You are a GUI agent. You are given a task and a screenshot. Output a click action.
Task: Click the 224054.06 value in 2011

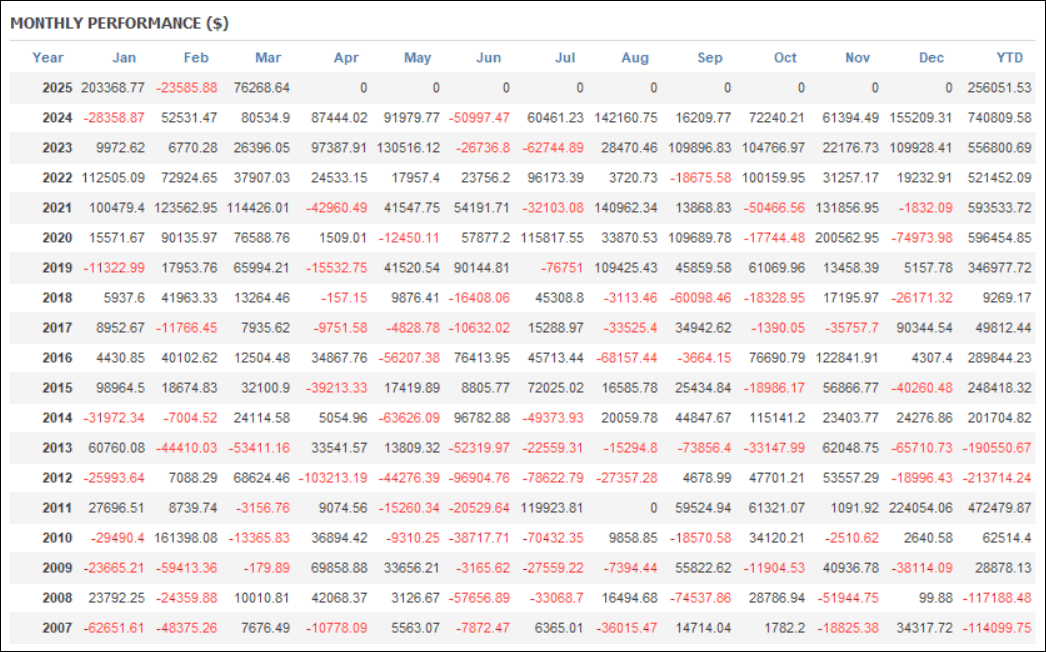(x=921, y=509)
